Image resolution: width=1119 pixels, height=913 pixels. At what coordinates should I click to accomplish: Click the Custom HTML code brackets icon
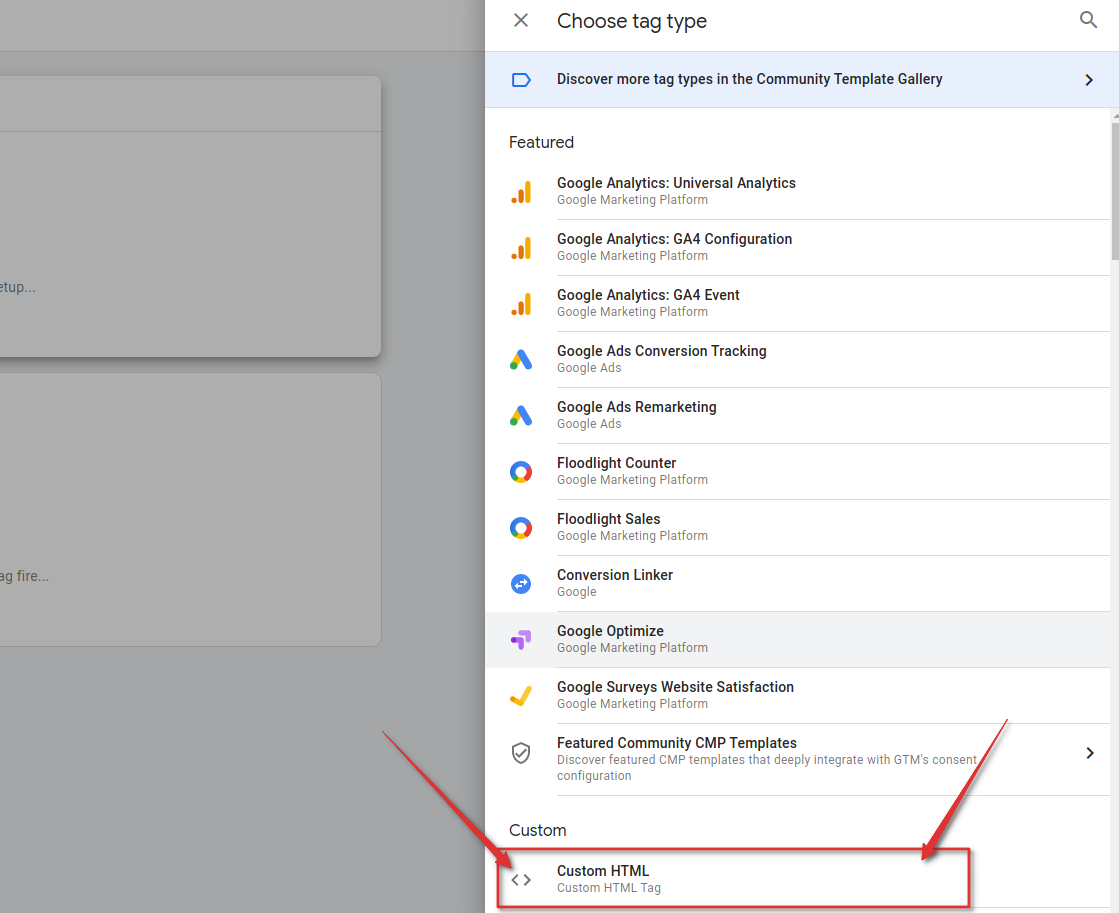coord(521,880)
